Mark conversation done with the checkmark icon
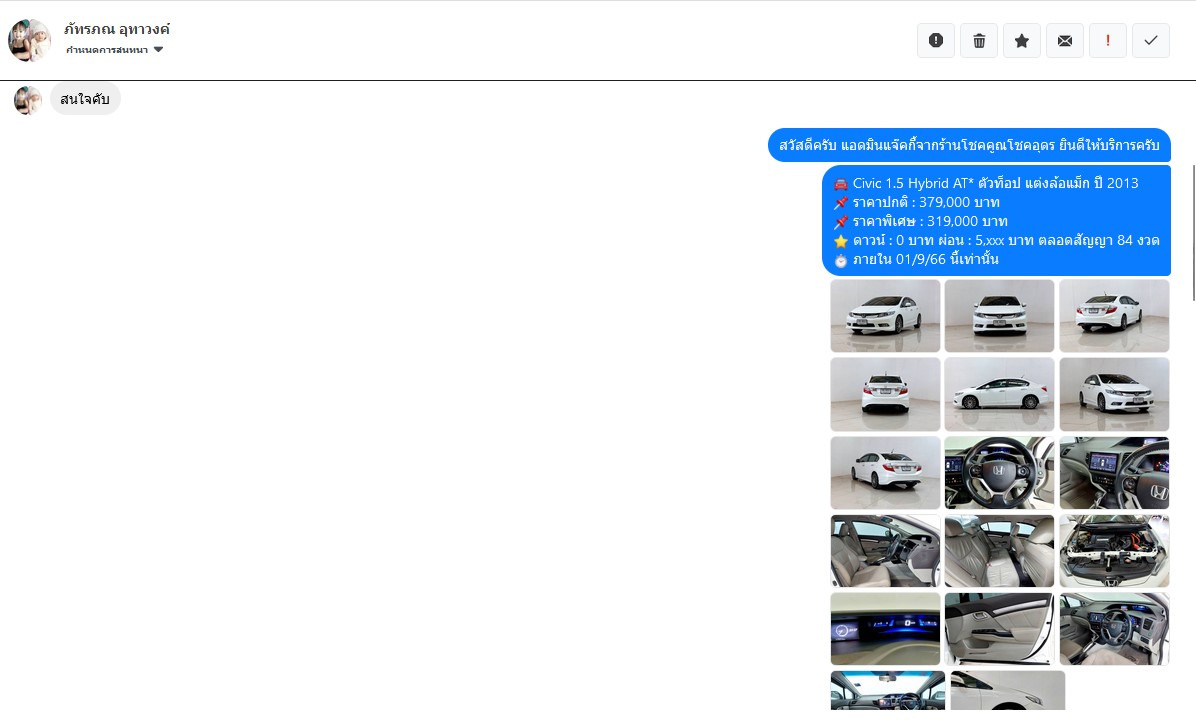The image size is (1196, 721). tap(1151, 40)
